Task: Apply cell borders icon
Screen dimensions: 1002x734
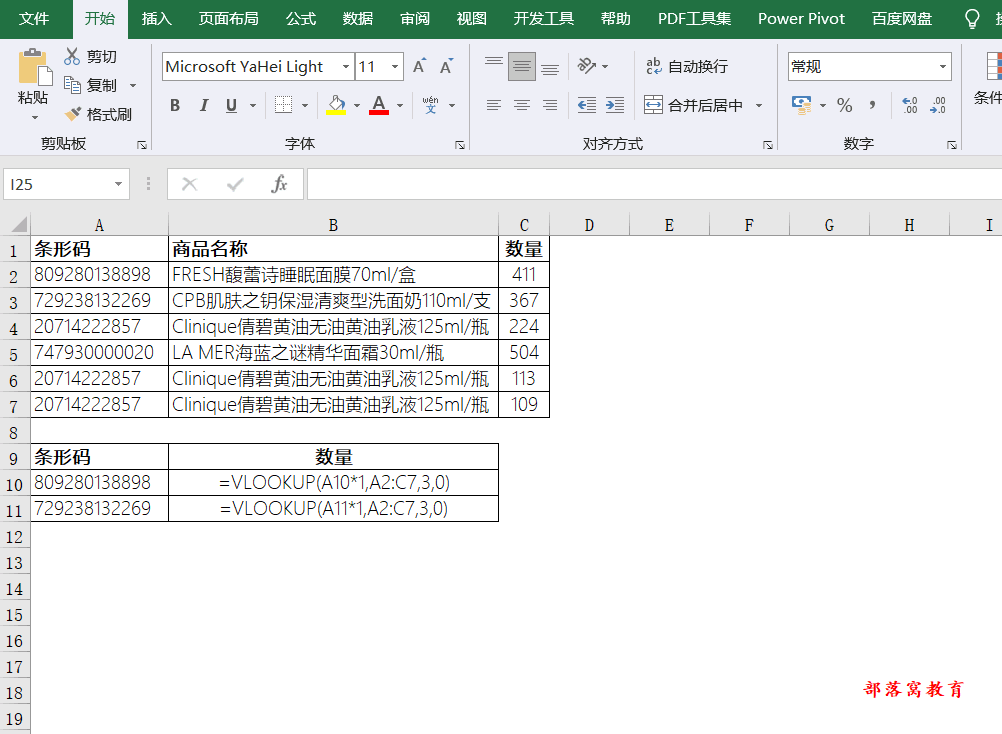Action: [283, 105]
